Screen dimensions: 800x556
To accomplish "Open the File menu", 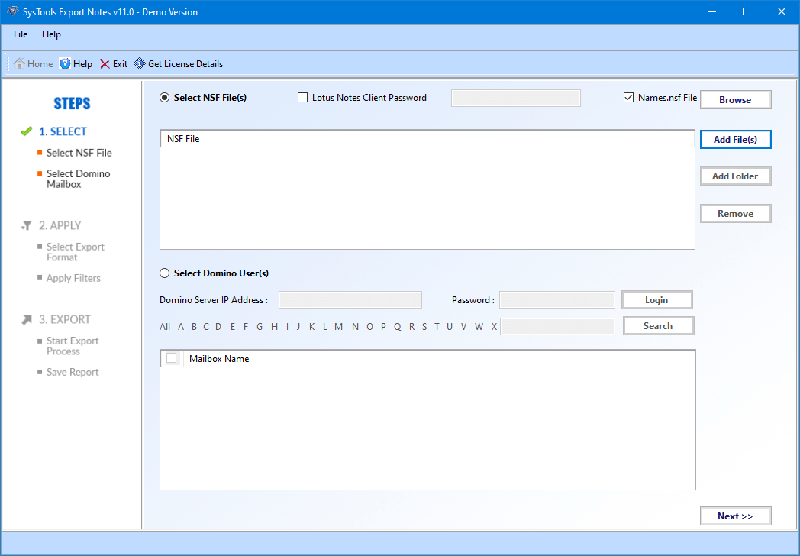I will [20, 34].
